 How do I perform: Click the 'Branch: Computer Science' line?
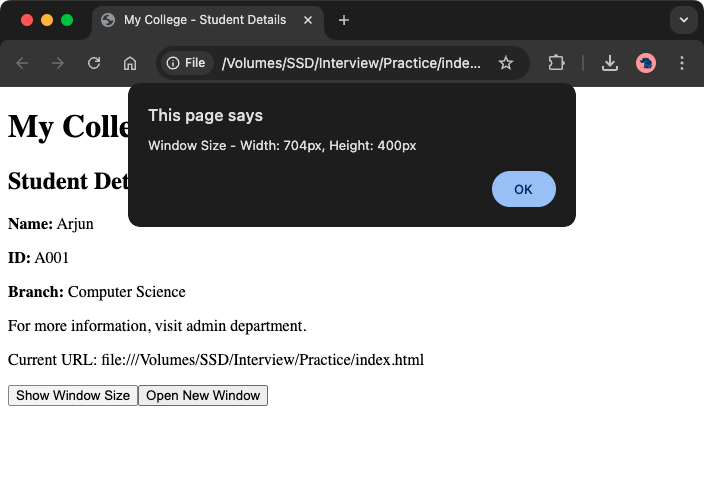[x=97, y=292]
